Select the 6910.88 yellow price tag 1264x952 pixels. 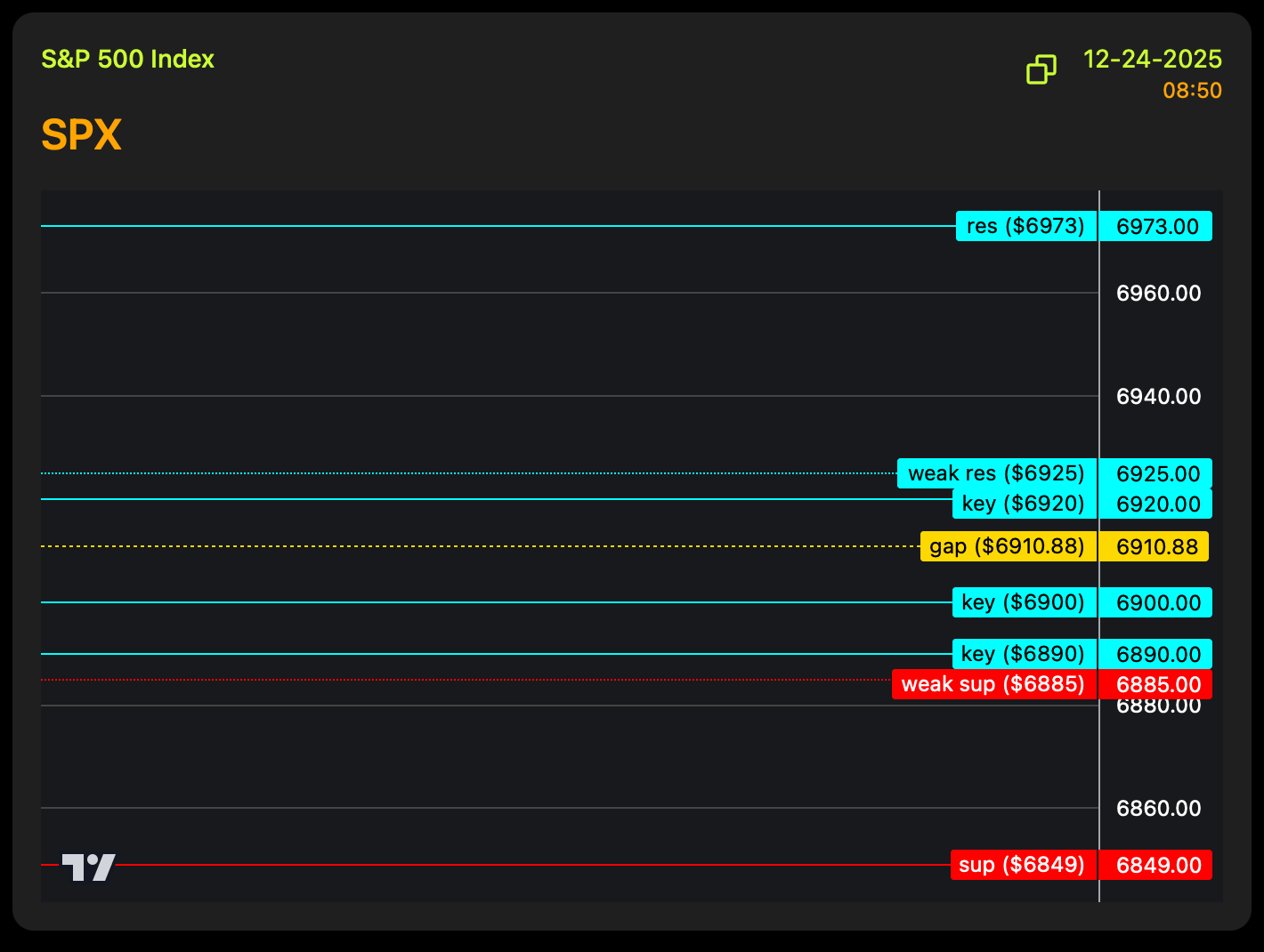1155,546
